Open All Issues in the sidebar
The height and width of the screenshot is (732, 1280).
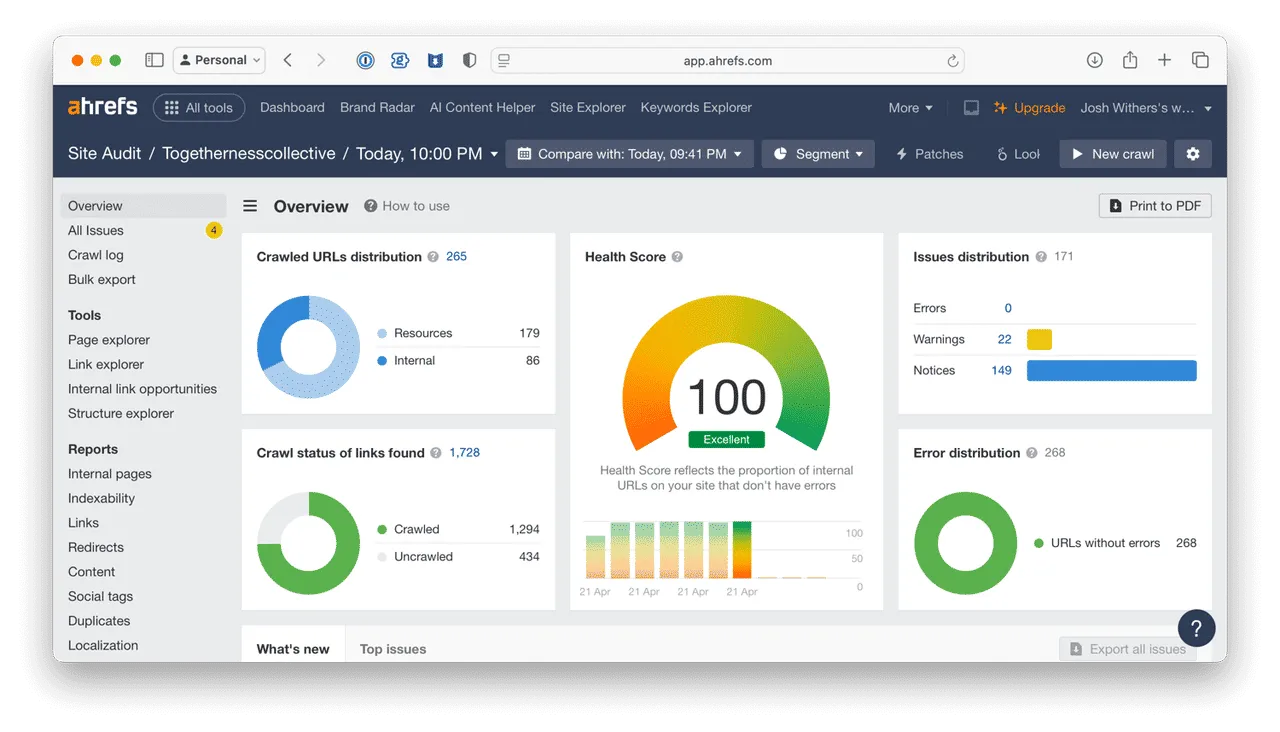click(96, 230)
